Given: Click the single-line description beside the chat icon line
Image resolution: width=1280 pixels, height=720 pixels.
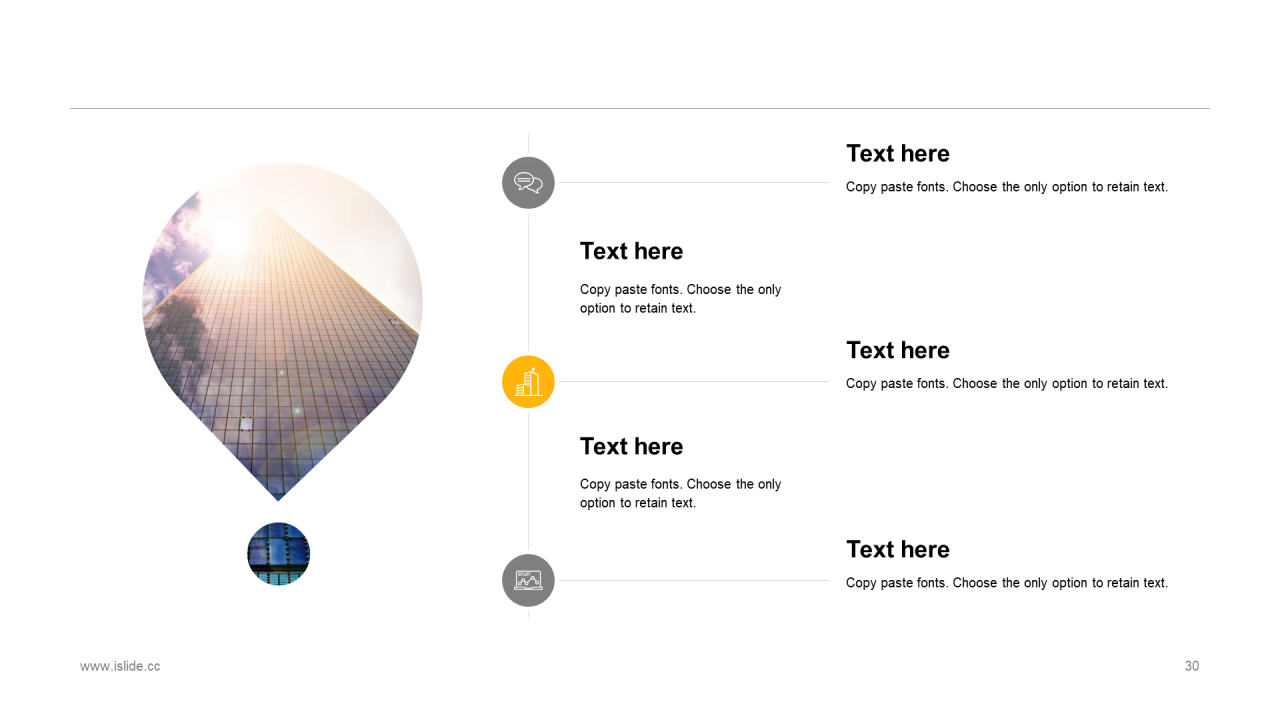Looking at the screenshot, I should [x=1007, y=187].
